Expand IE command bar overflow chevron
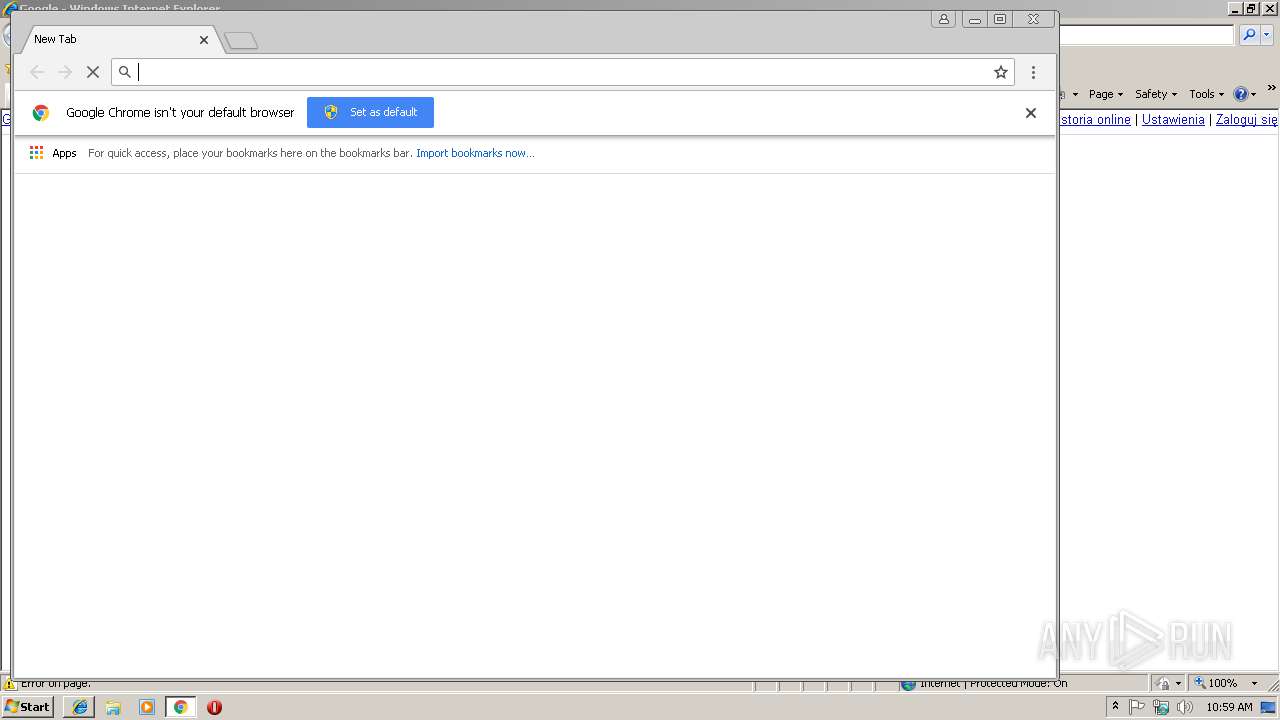The height and width of the screenshot is (720, 1280). coord(1272,89)
